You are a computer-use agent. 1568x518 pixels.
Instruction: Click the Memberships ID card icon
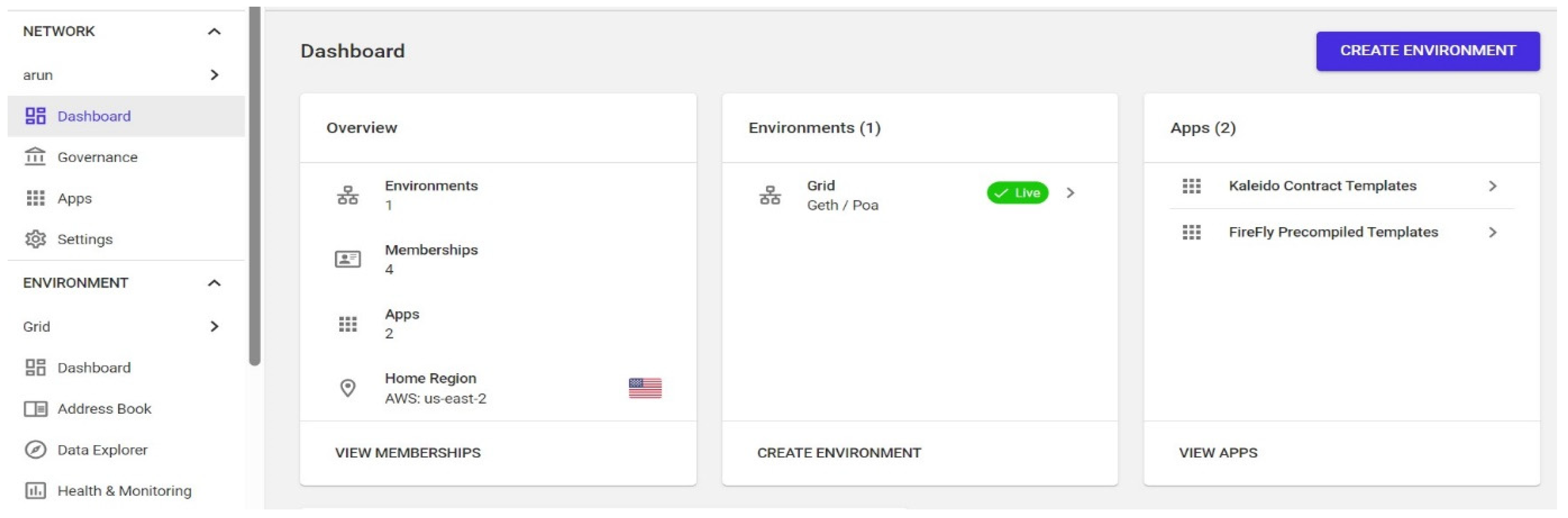point(348,259)
